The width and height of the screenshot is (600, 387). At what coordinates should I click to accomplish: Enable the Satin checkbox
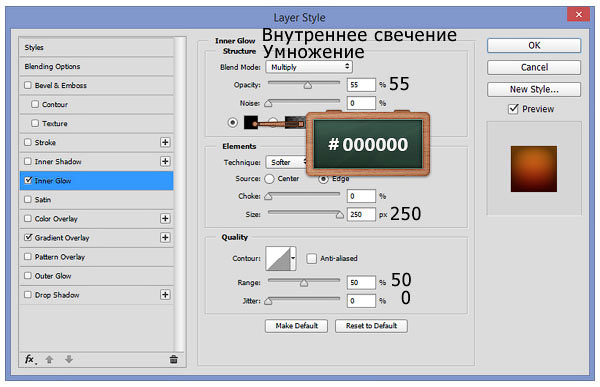click(28, 199)
